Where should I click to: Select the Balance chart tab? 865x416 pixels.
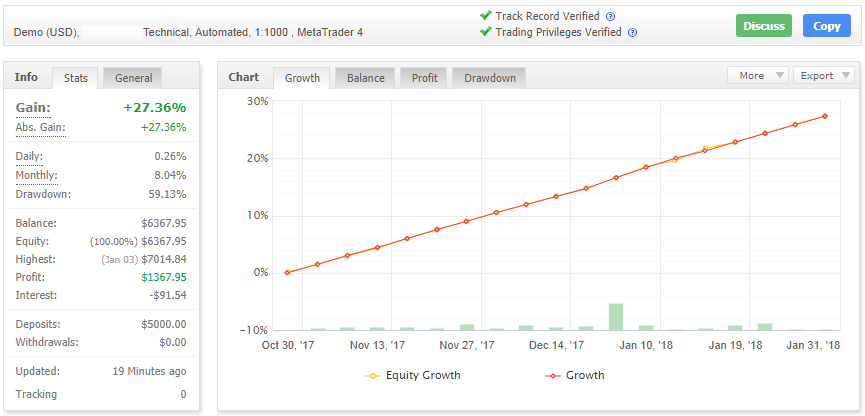pyautogui.click(x=365, y=78)
